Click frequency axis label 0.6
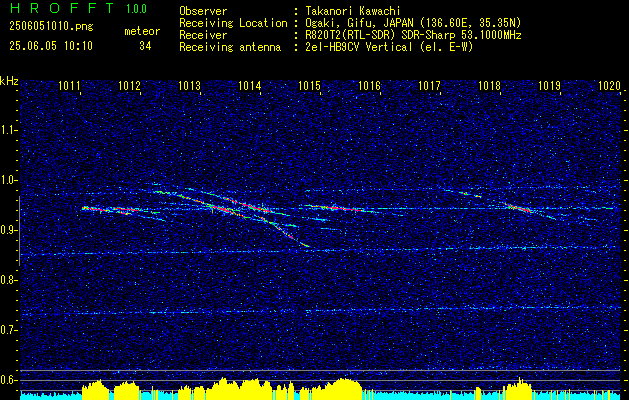The image size is (629, 400). coord(9,380)
